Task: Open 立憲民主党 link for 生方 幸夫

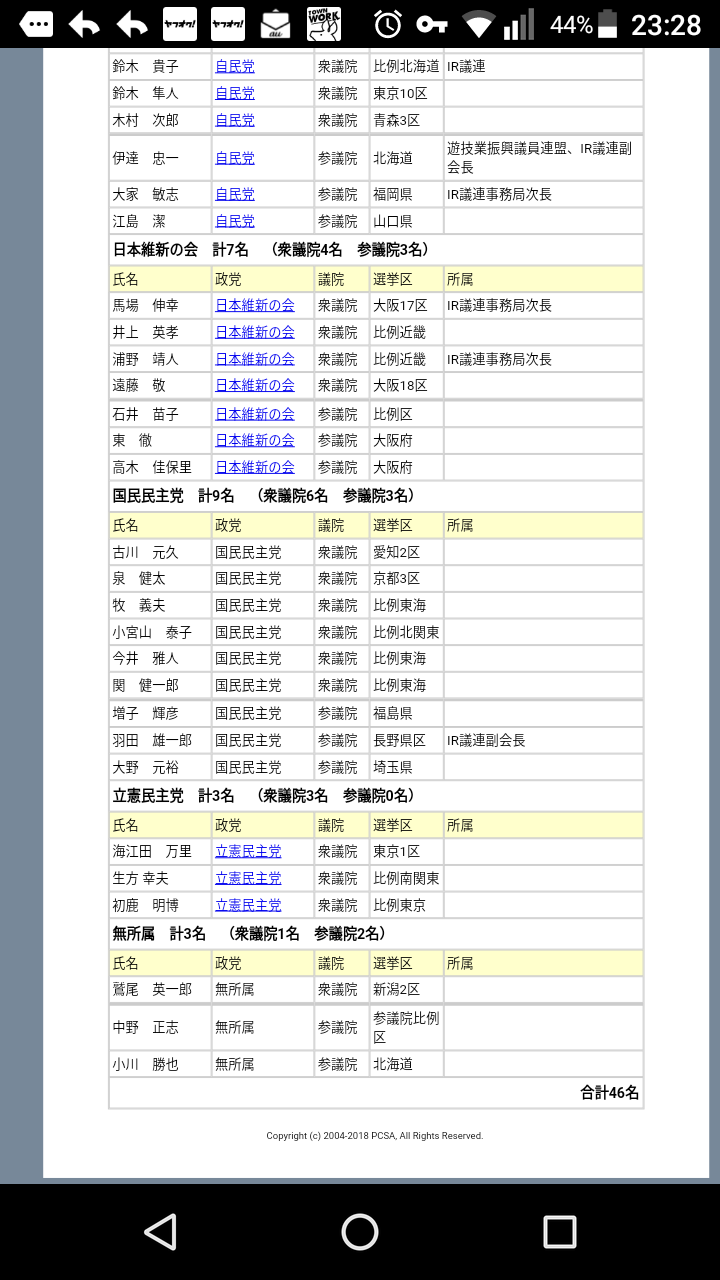Action: (x=248, y=879)
